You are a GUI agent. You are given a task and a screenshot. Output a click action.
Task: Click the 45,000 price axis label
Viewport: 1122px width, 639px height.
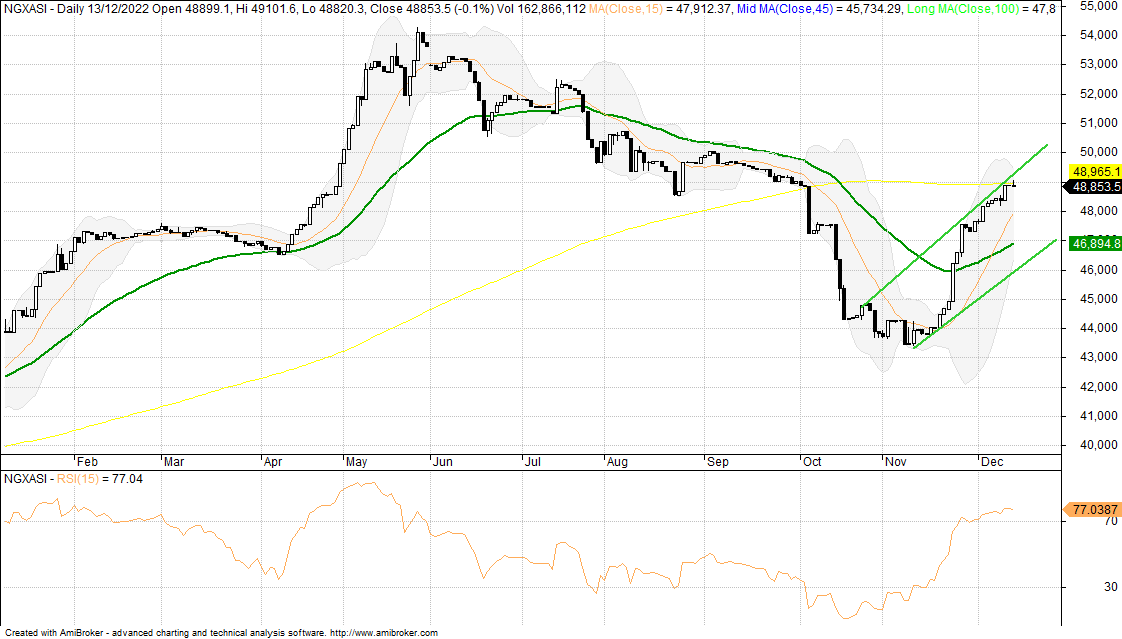coord(1098,299)
